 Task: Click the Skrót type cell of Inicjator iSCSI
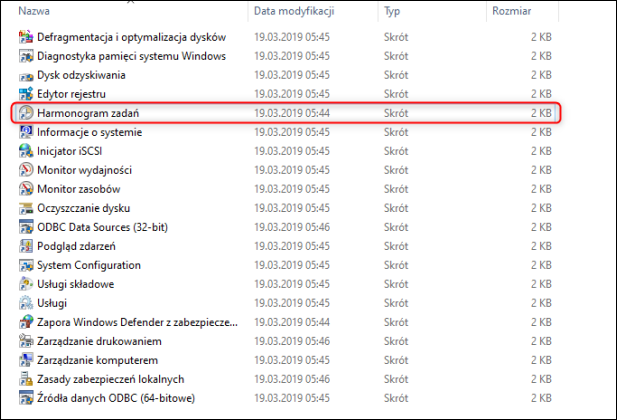tap(396, 151)
